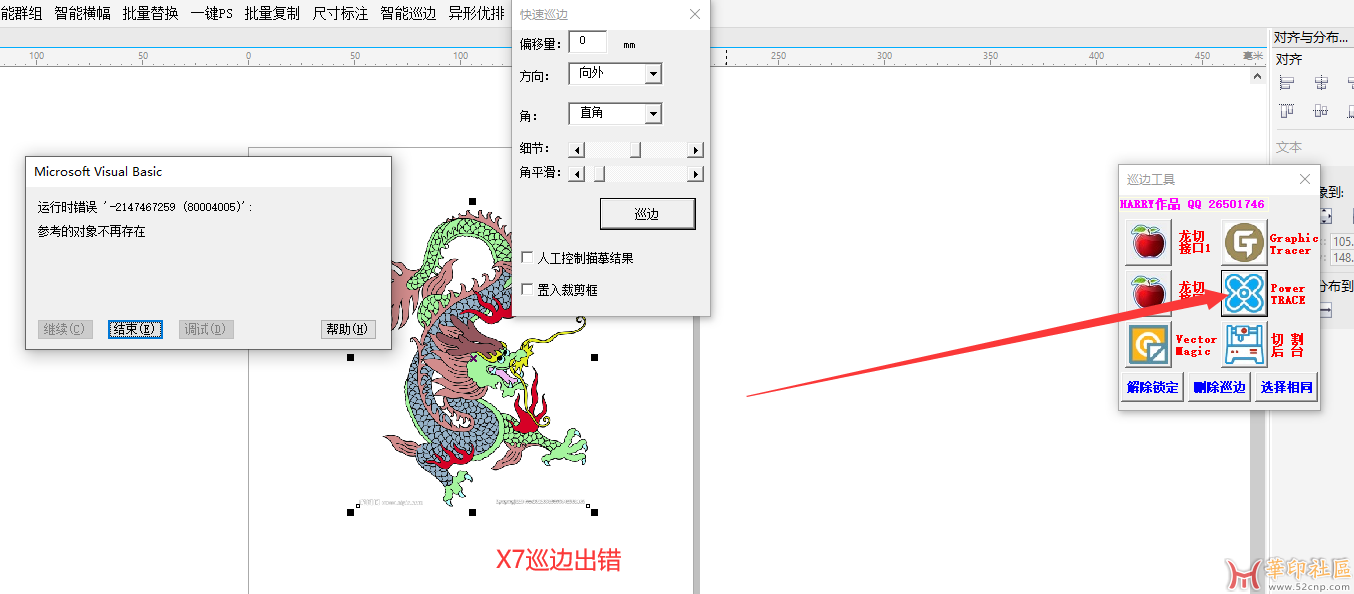
Task: Click the left arrow of 角平滑 slider
Action: tap(576, 174)
